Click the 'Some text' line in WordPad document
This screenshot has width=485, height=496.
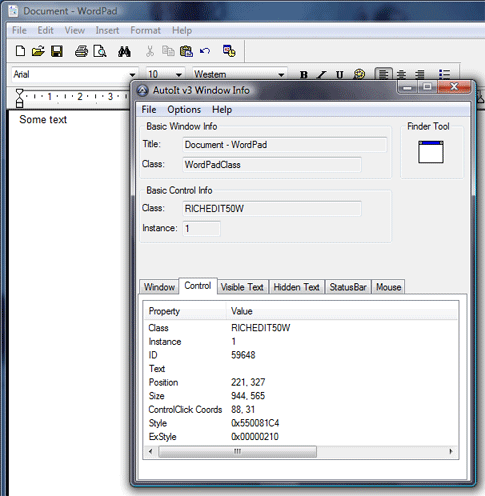(43, 120)
